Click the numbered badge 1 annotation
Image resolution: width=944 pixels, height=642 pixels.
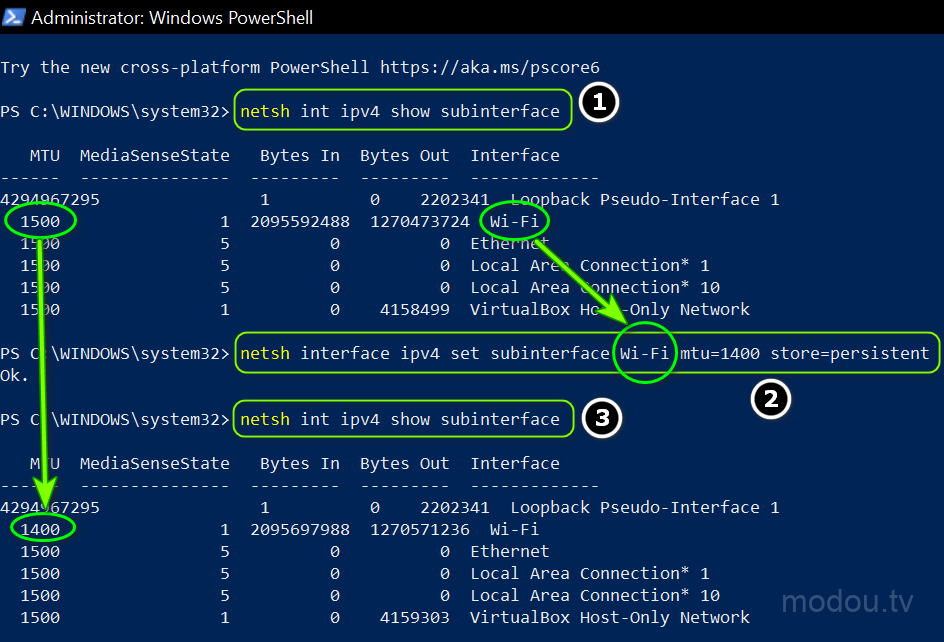click(600, 103)
